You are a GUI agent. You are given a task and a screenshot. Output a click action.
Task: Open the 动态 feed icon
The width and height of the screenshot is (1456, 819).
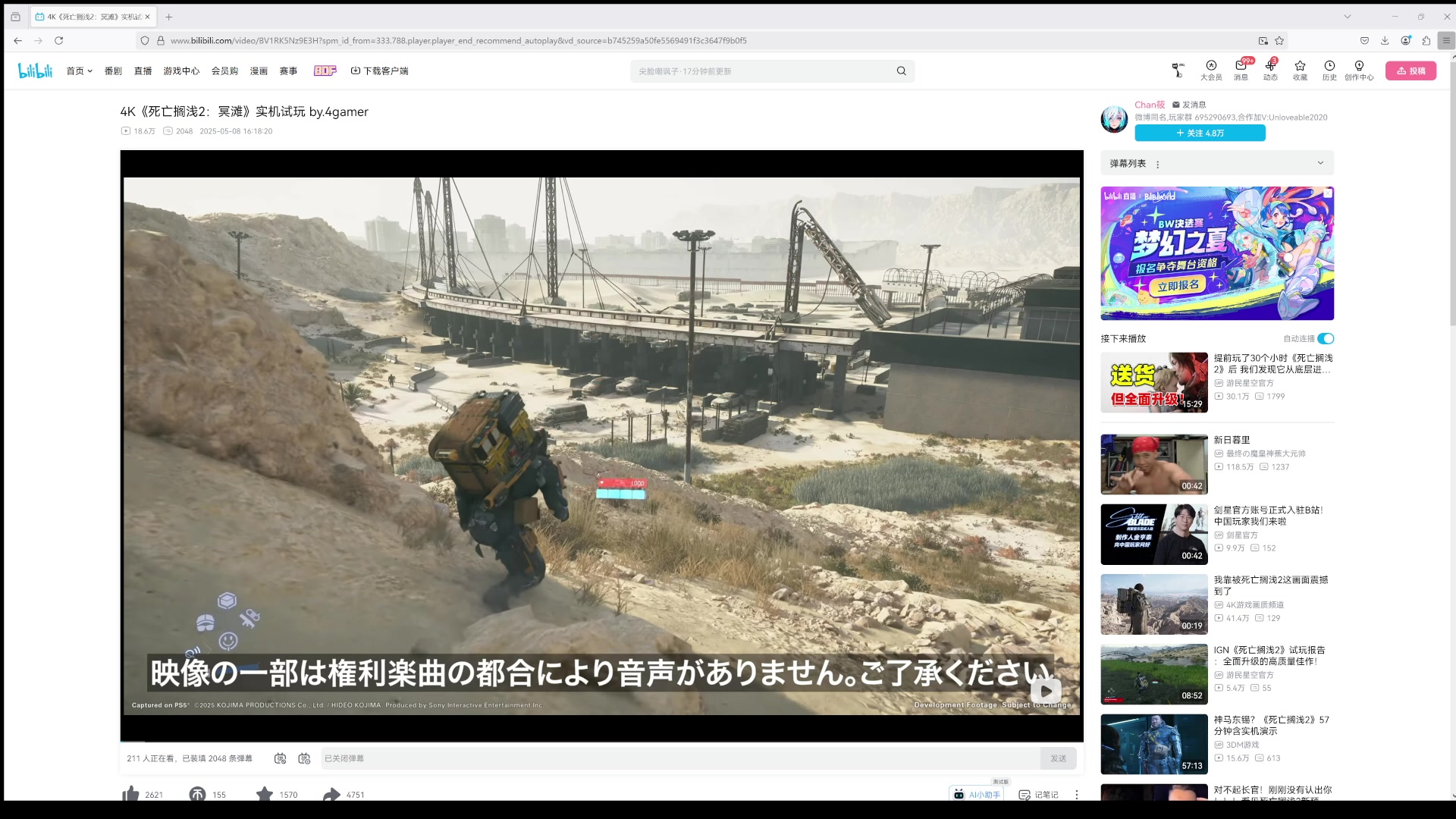1270,71
